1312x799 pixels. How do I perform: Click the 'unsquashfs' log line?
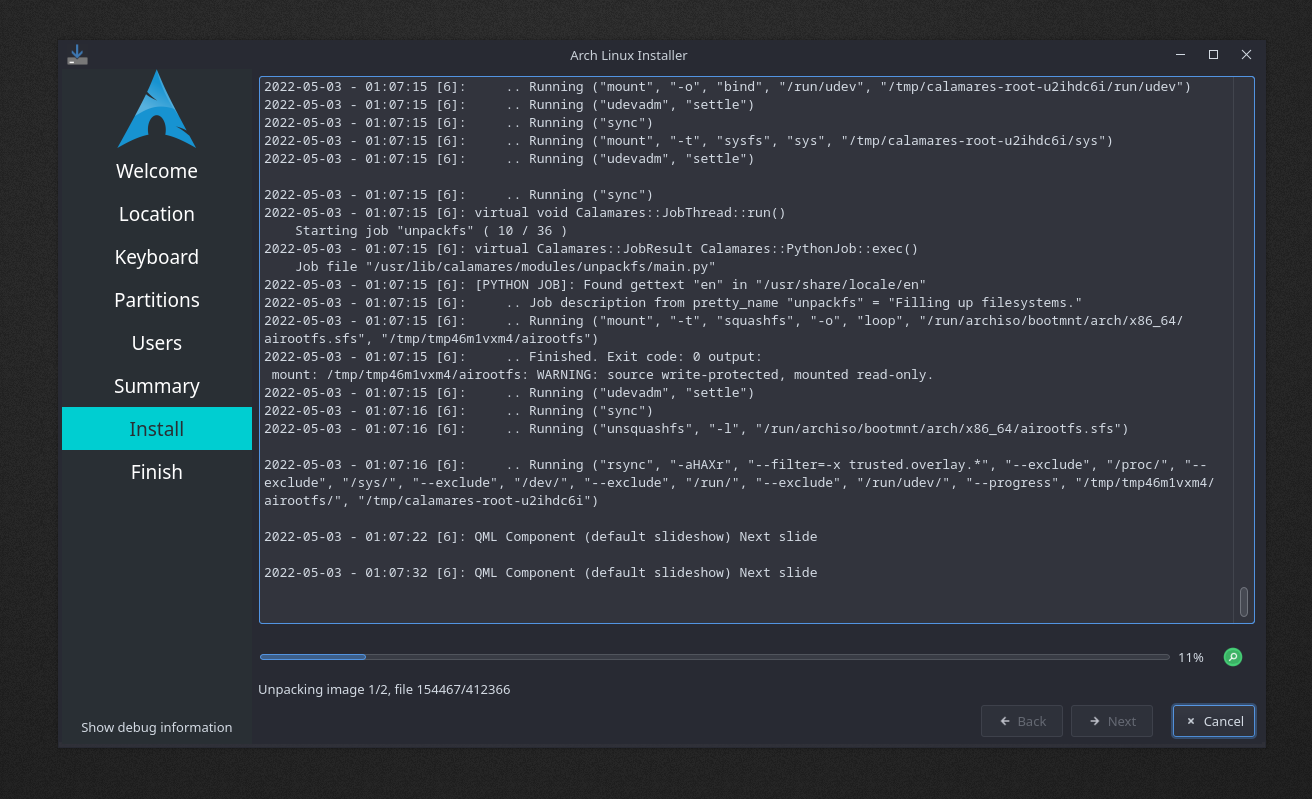696,429
